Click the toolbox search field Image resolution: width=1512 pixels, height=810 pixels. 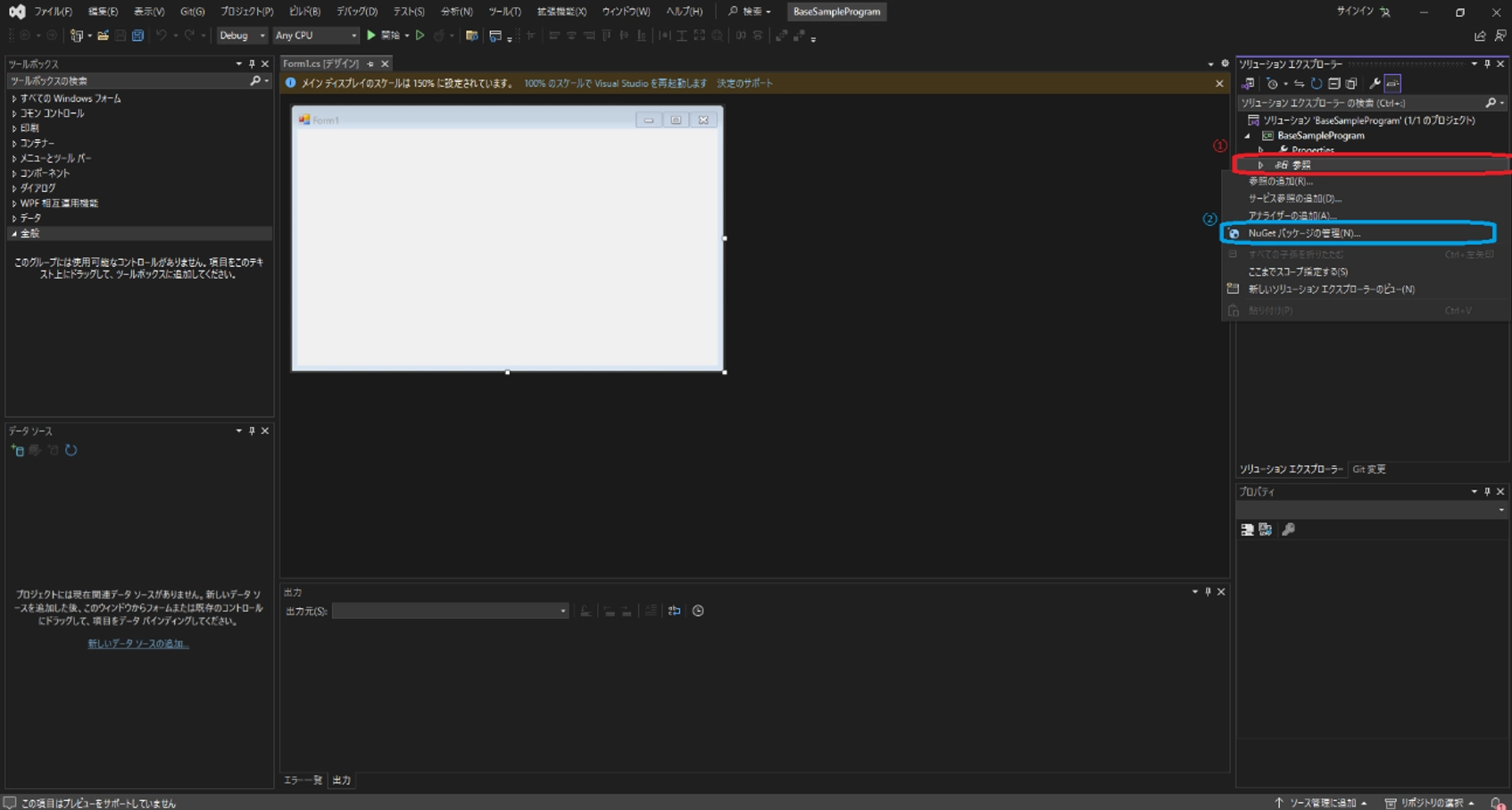(x=128, y=81)
